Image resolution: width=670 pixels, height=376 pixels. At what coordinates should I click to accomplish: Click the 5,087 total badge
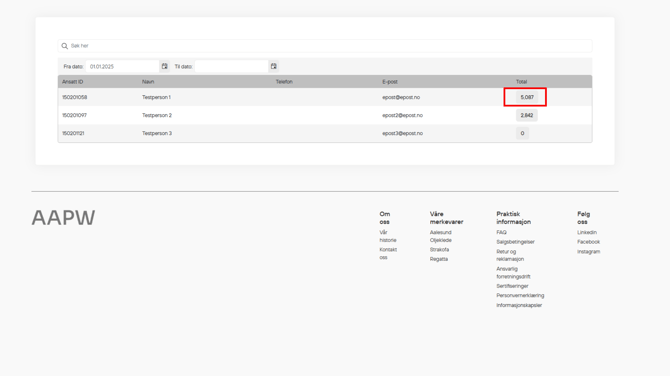[x=527, y=97]
